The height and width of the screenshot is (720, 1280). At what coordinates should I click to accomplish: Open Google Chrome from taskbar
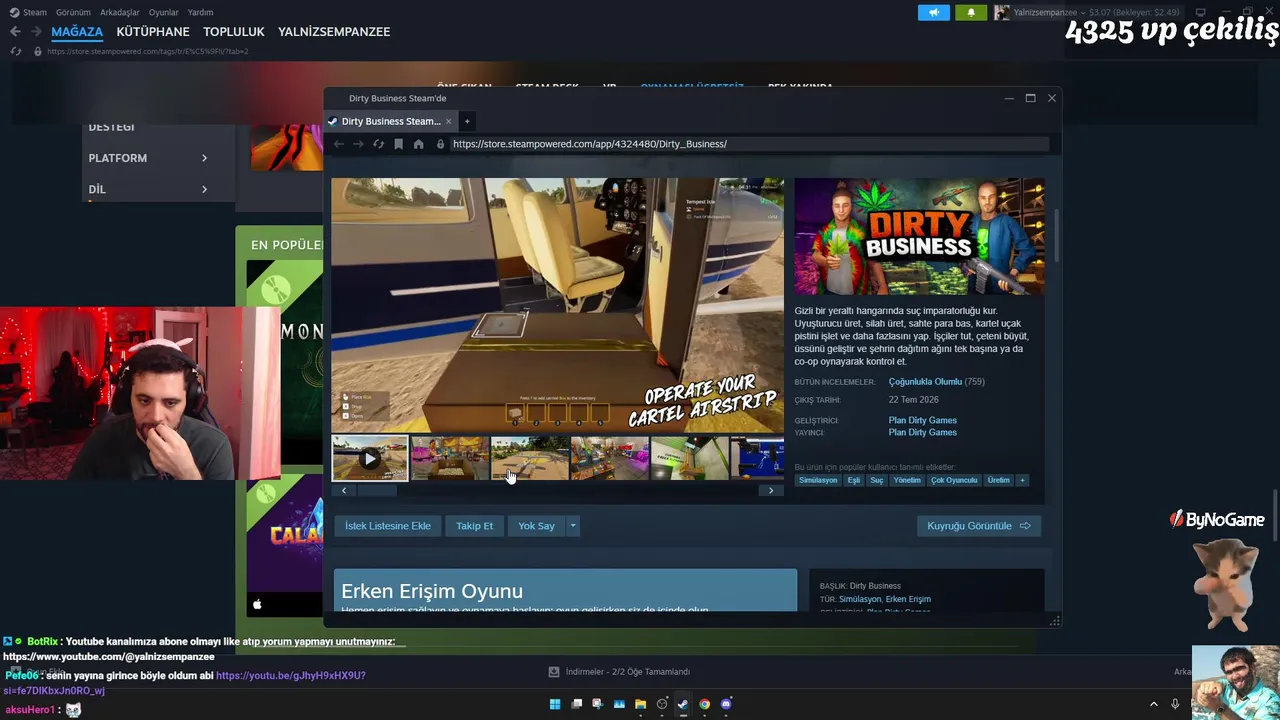tap(705, 704)
